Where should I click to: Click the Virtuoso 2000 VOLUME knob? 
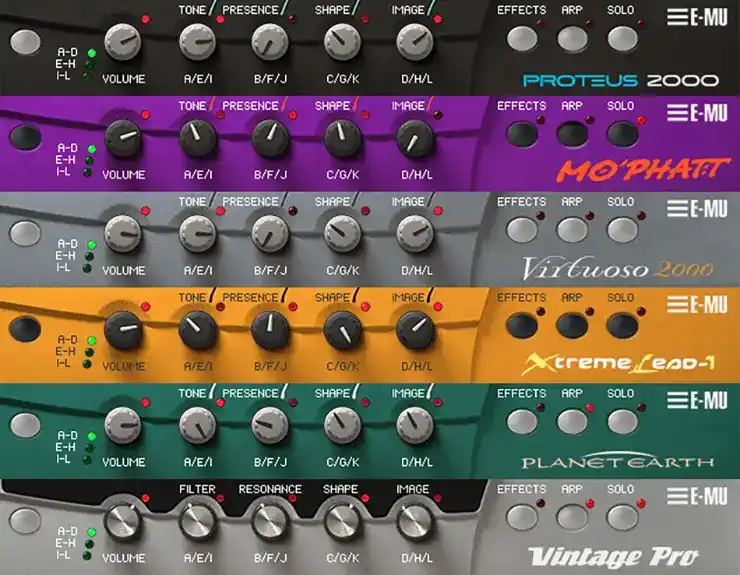pos(123,234)
